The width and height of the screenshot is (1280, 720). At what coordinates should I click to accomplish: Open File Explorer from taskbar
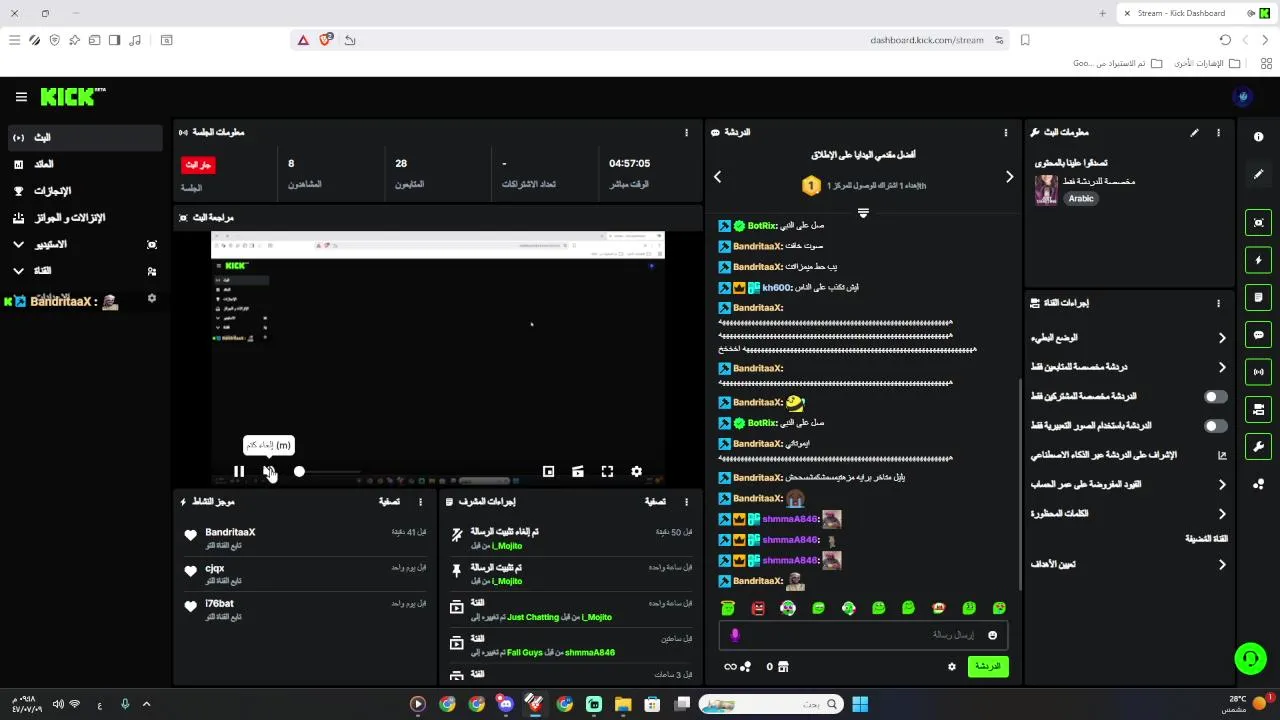coord(623,704)
